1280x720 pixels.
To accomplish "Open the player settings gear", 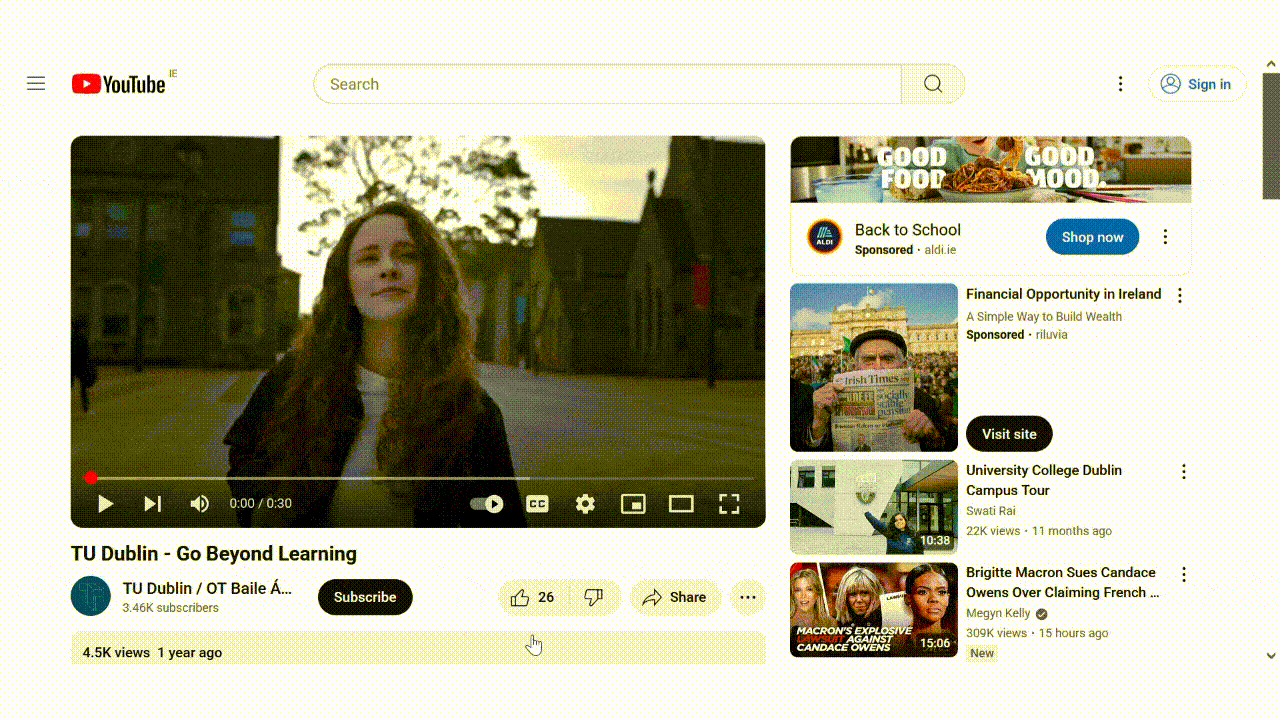I will coord(585,504).
